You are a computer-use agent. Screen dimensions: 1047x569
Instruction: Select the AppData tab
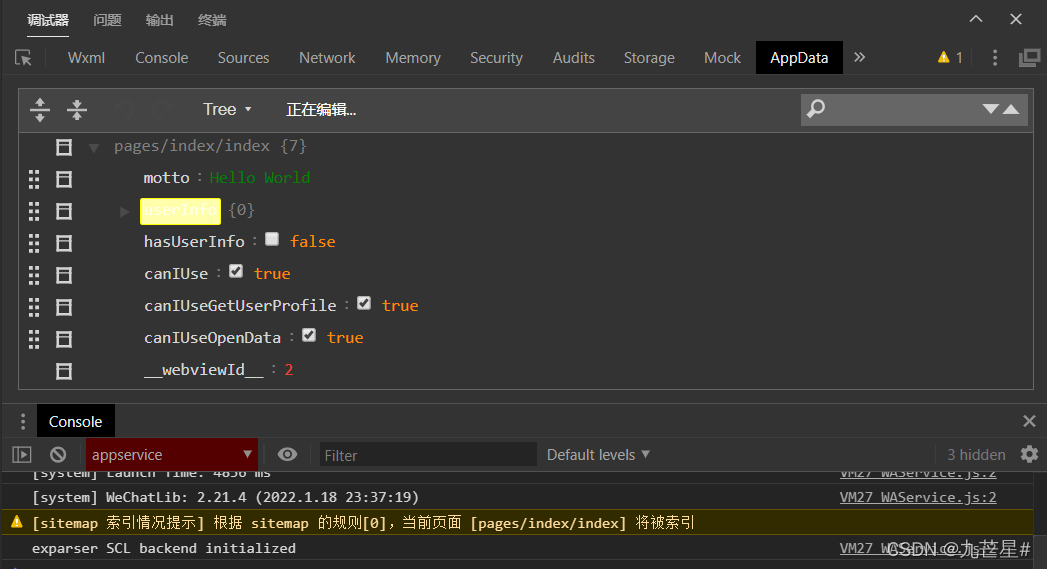[x=799, y=58]
